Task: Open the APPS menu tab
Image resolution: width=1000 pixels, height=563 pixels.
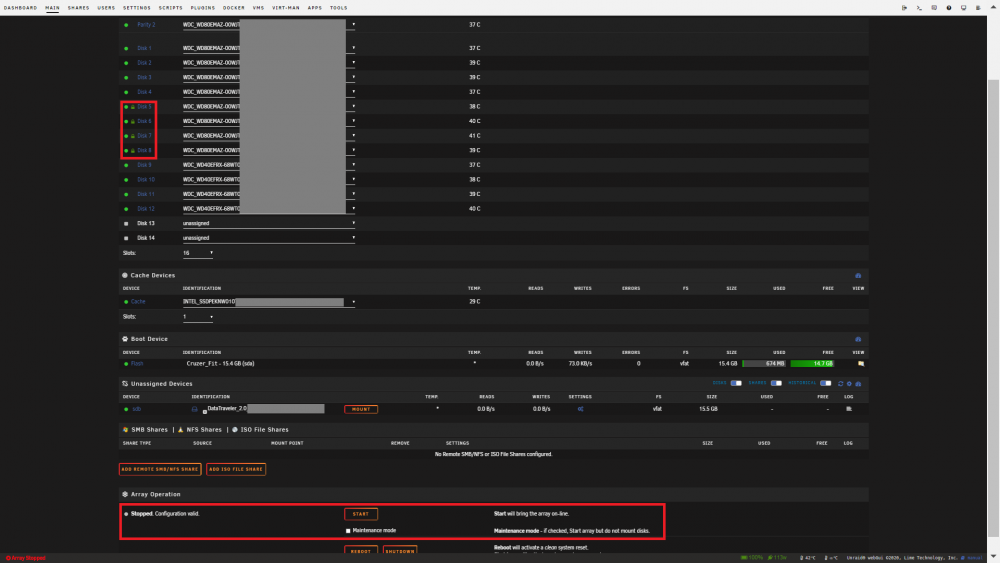Action: [x=315, y=8]
